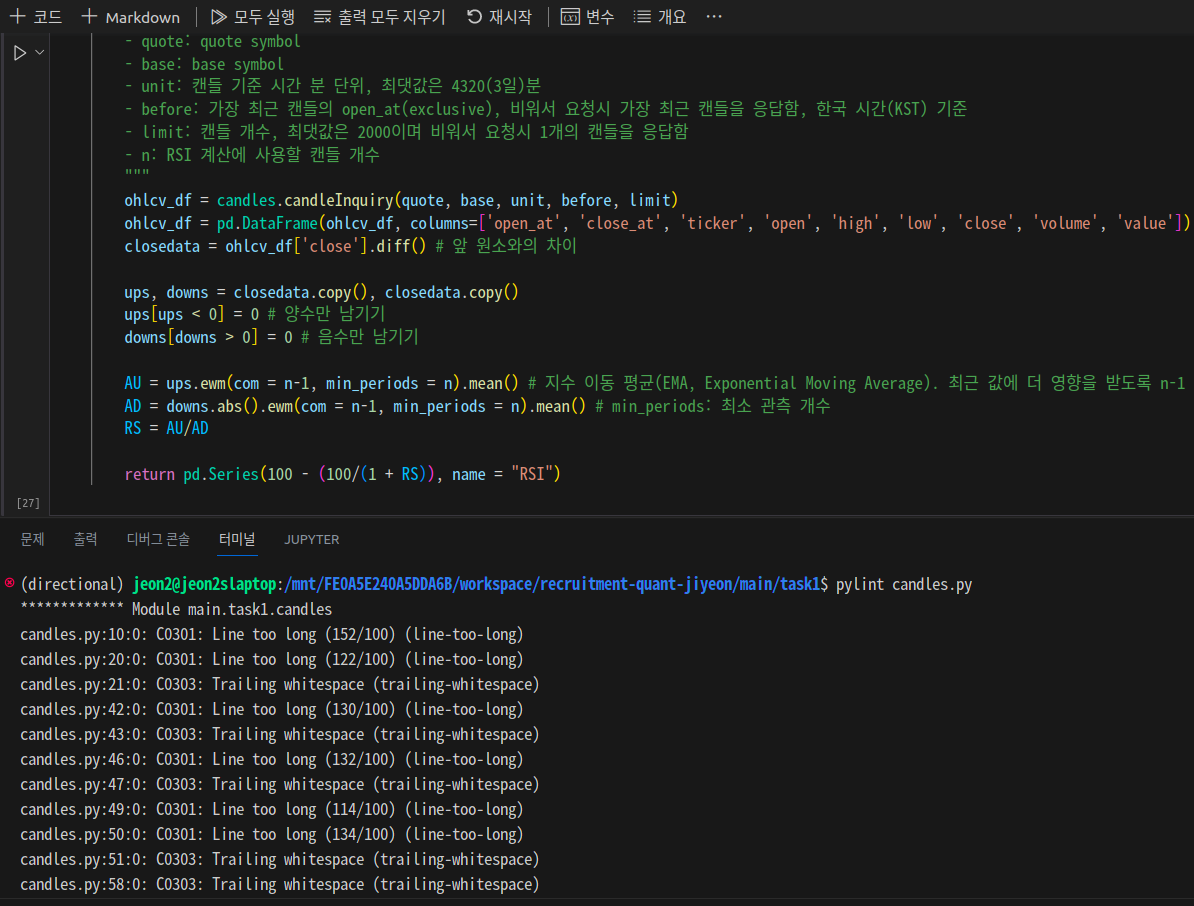Add a new Markdown cell
Image resolution: width=1194 pixels, height=906 pixels.
point(131,17)
